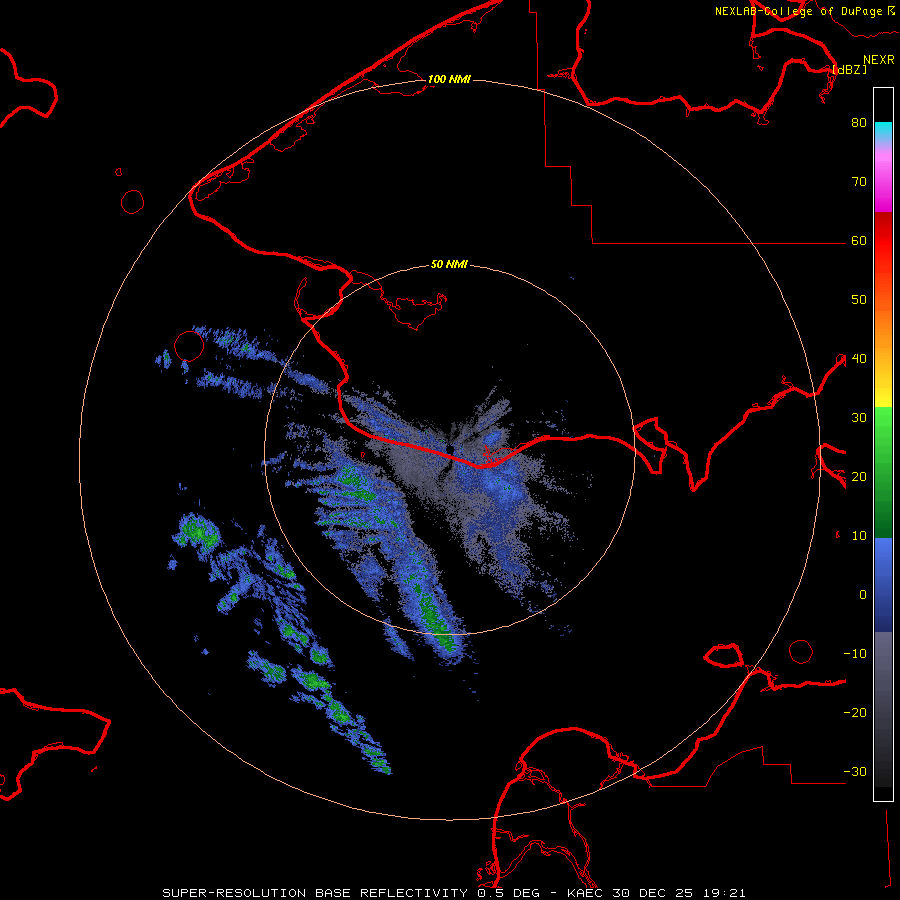Click the "0.5 DEG" elevation text
The width and height of the screenshot is (900, 900).
510,893
